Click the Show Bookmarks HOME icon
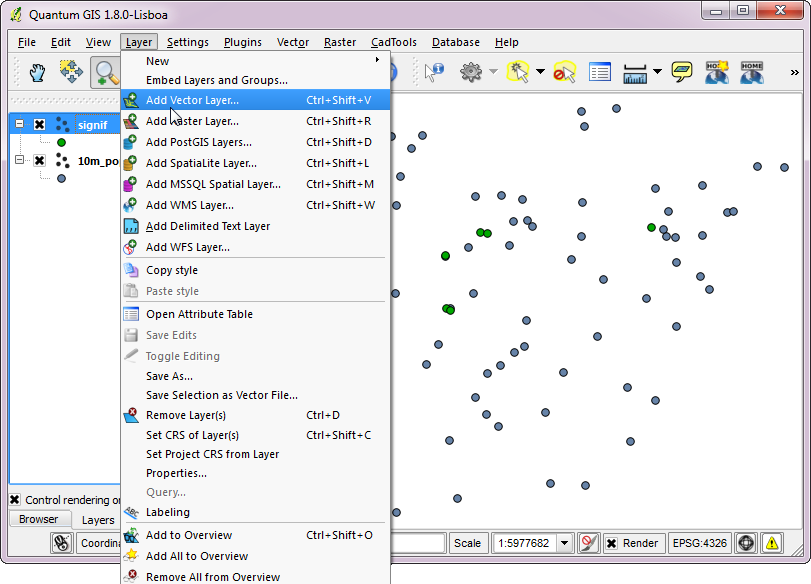Image resolution: width=811 pixels, height=584 pixels. point(752,72)
